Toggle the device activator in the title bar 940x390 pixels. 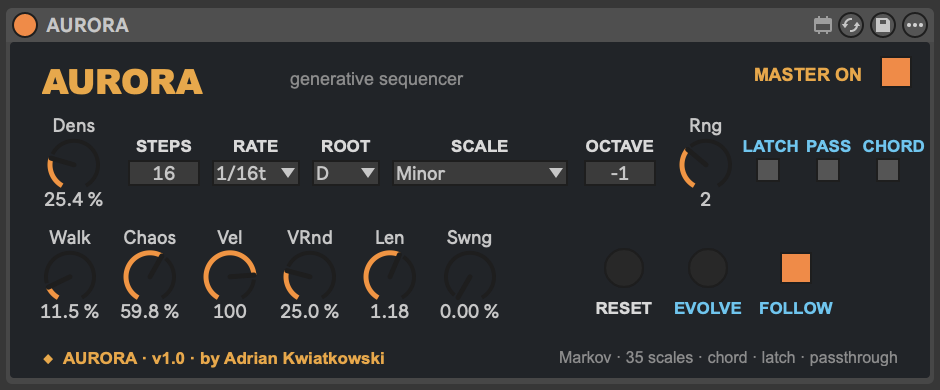[25, 25]
